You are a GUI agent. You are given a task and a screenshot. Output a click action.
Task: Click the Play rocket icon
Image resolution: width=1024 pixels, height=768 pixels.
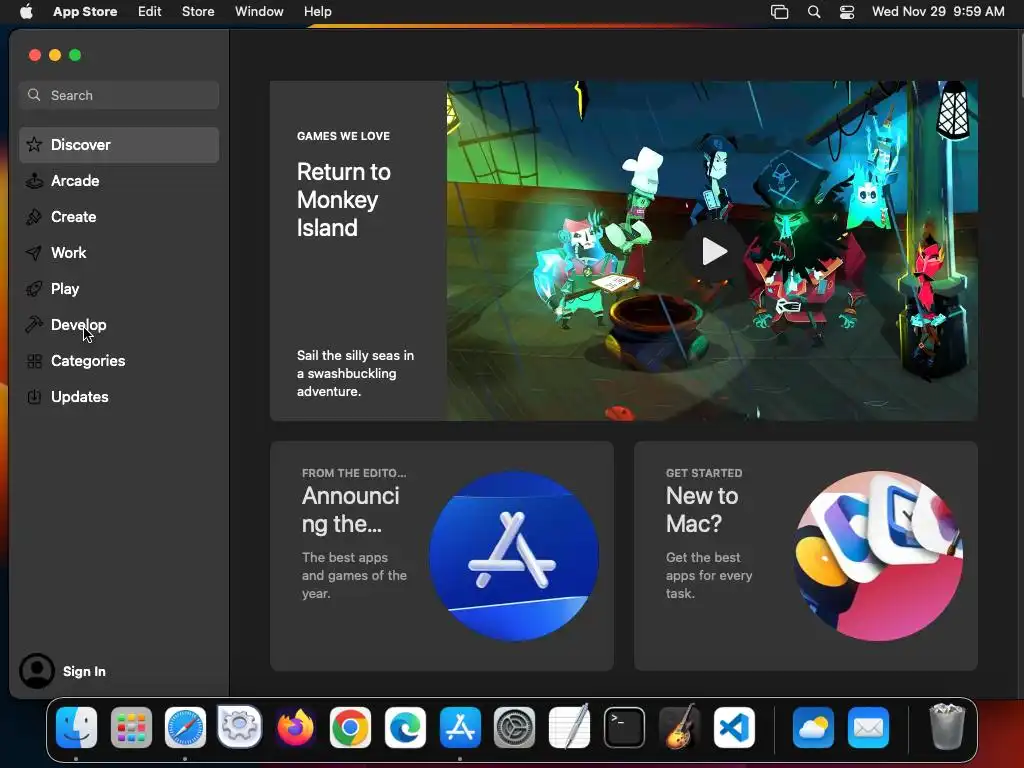pyautogui.click(x=34, y=289)
